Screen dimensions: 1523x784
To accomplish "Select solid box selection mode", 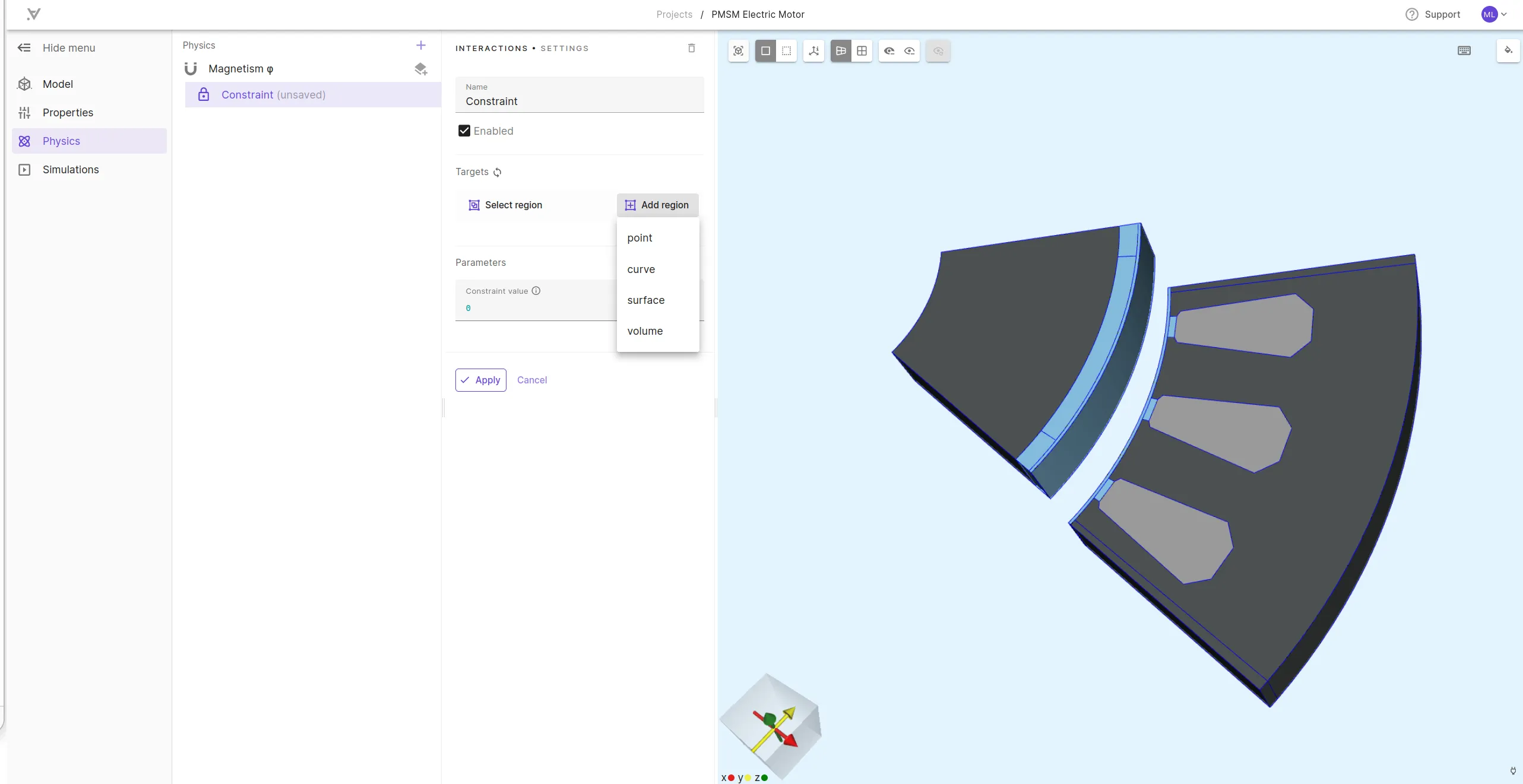I will (765, 51).
